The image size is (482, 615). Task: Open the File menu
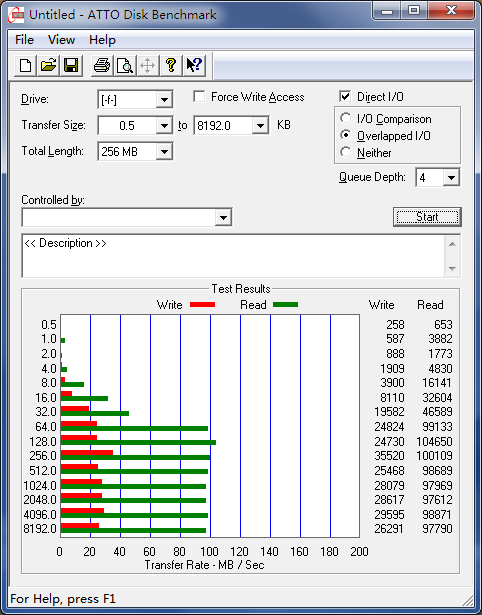pos(24,40)
